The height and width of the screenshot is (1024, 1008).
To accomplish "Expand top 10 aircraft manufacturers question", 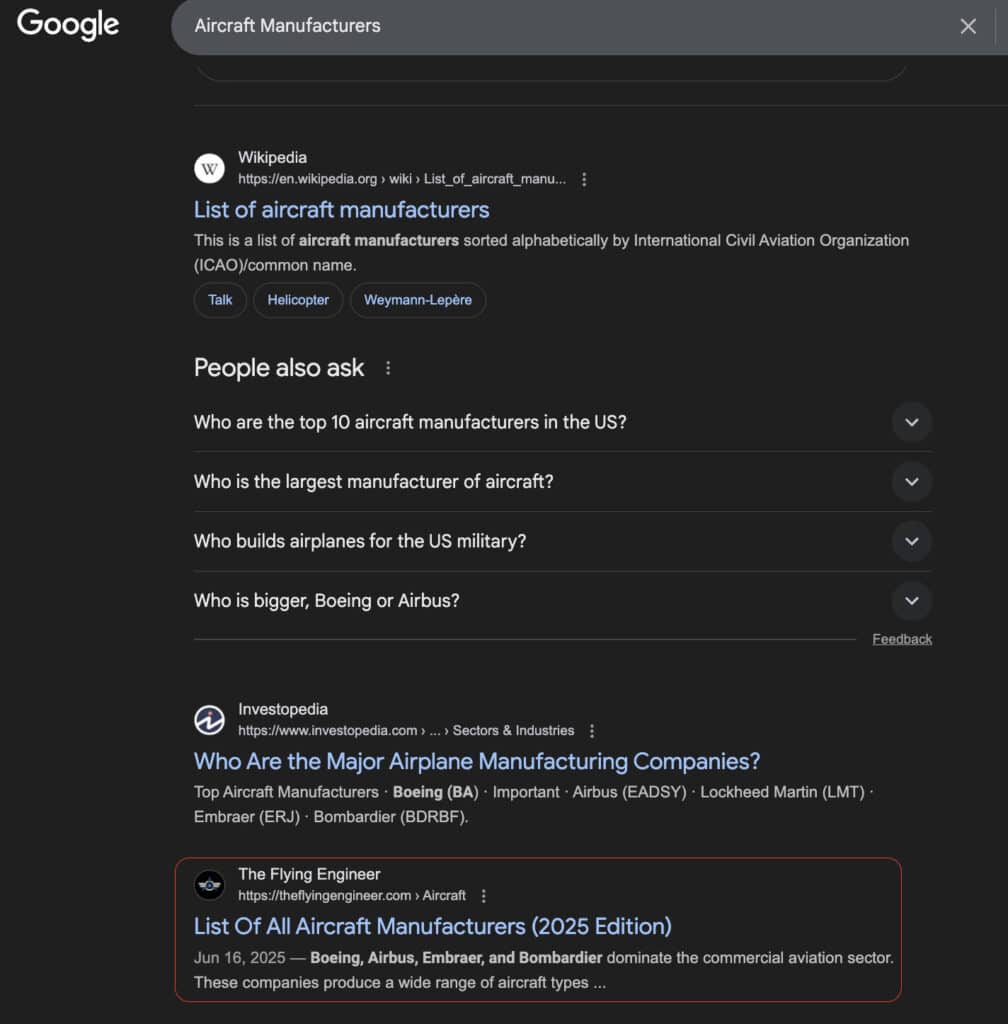I will point(911,422).
